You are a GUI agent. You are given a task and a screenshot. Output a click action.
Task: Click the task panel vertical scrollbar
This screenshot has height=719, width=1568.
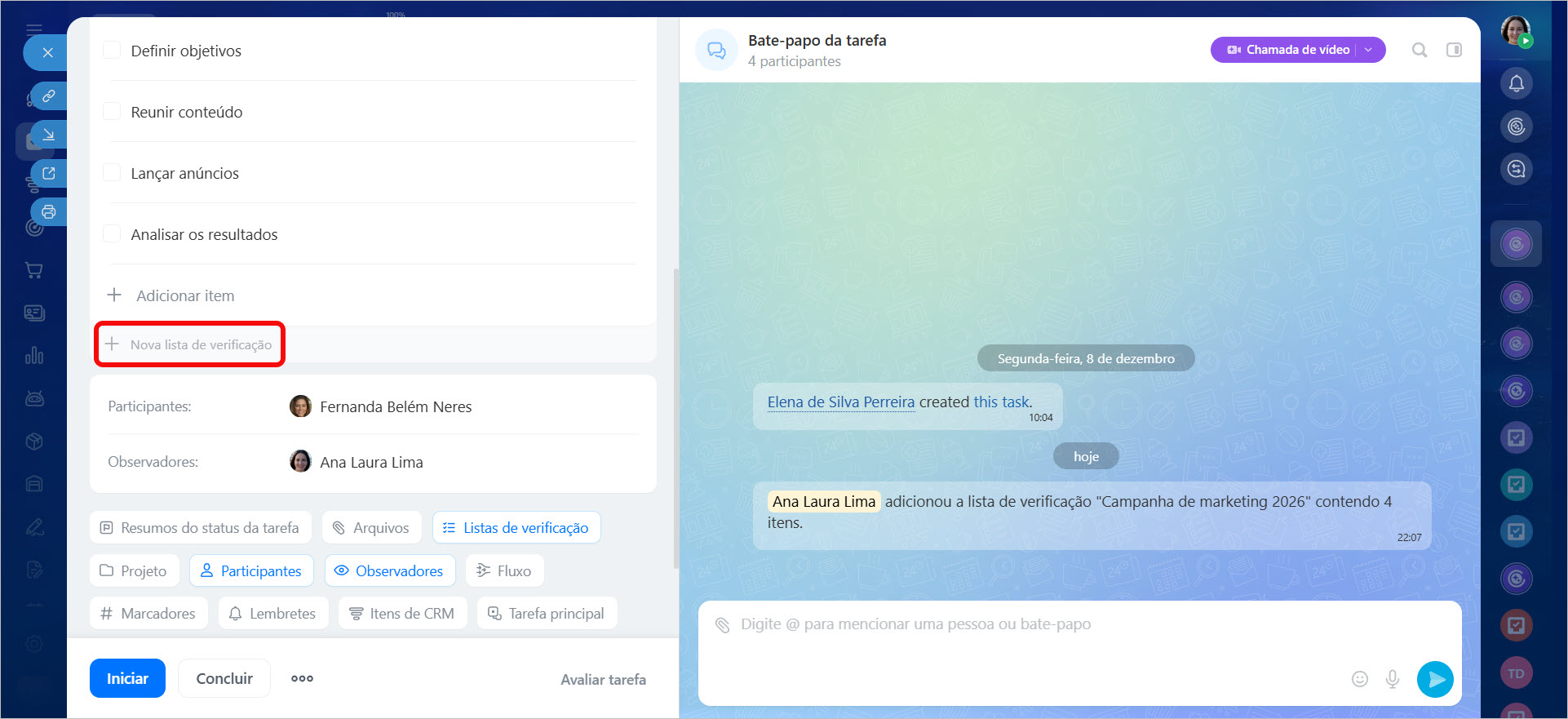pyautogui.click(x=675, y=416)
